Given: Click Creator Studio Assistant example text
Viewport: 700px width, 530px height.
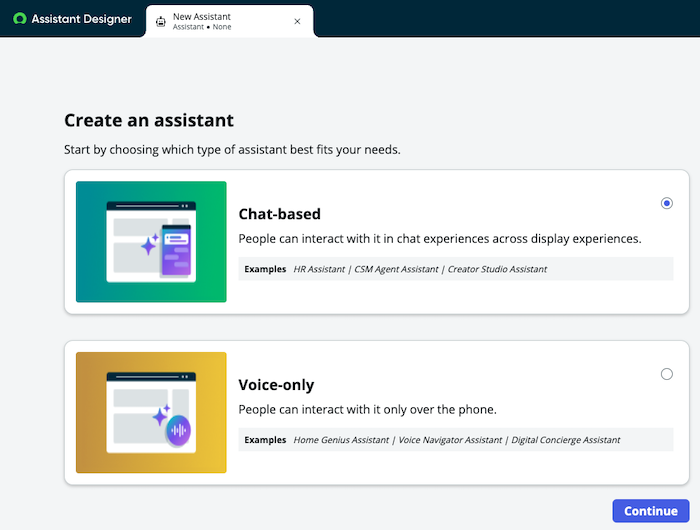Looking at the screenshot, I should tap(497, 269).
